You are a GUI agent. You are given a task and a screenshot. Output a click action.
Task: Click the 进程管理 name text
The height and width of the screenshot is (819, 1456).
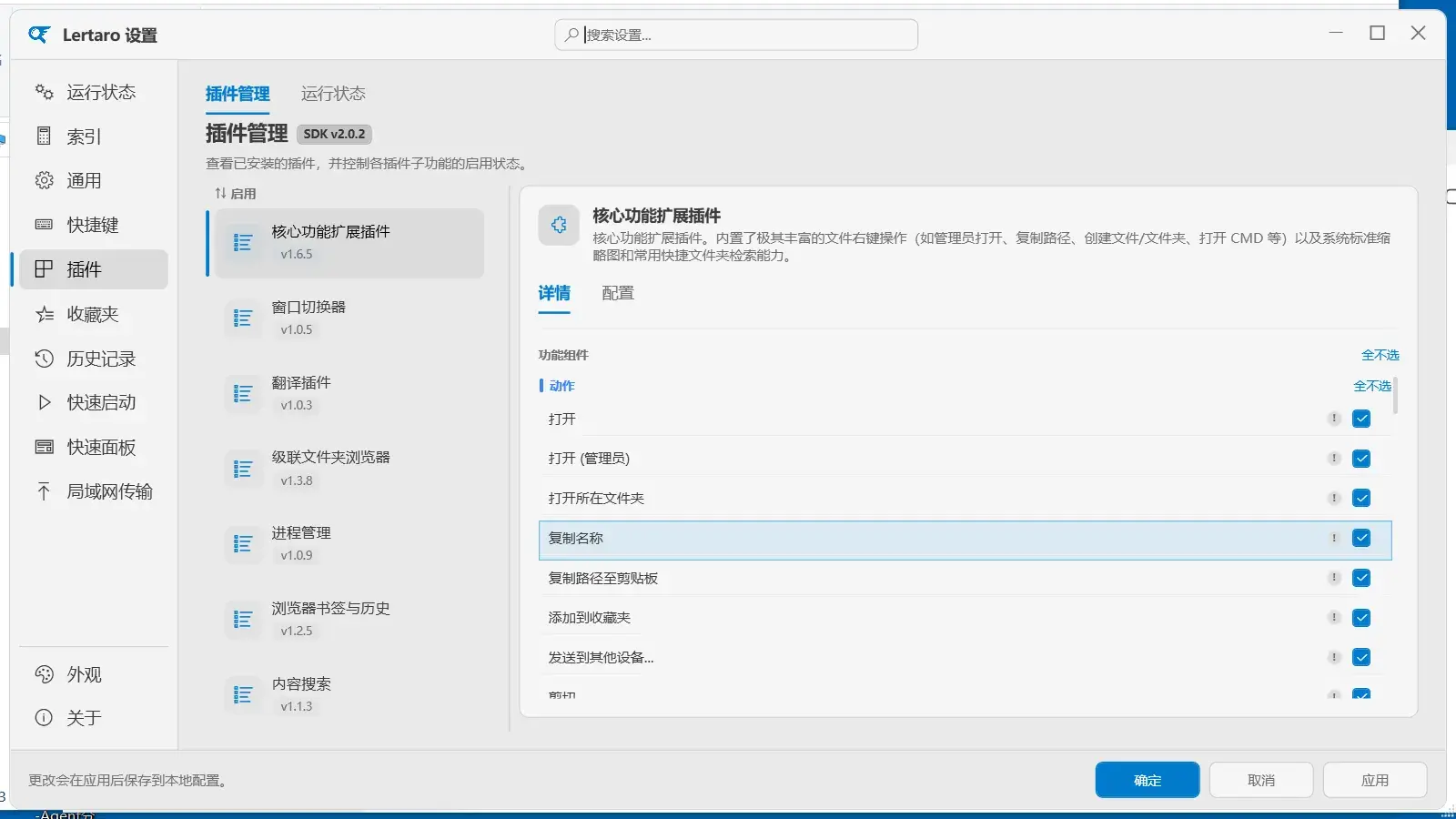tap(301, 533)
